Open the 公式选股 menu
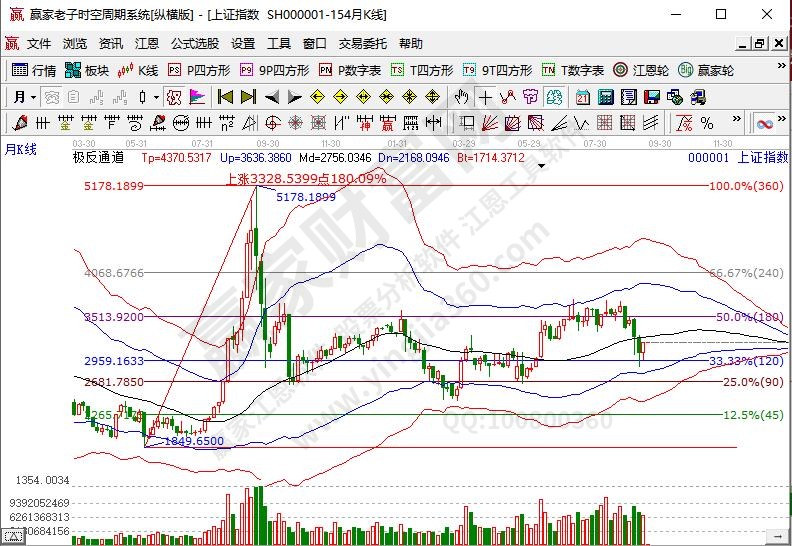Viewport: 792px width, 546px height. (195, 44)
